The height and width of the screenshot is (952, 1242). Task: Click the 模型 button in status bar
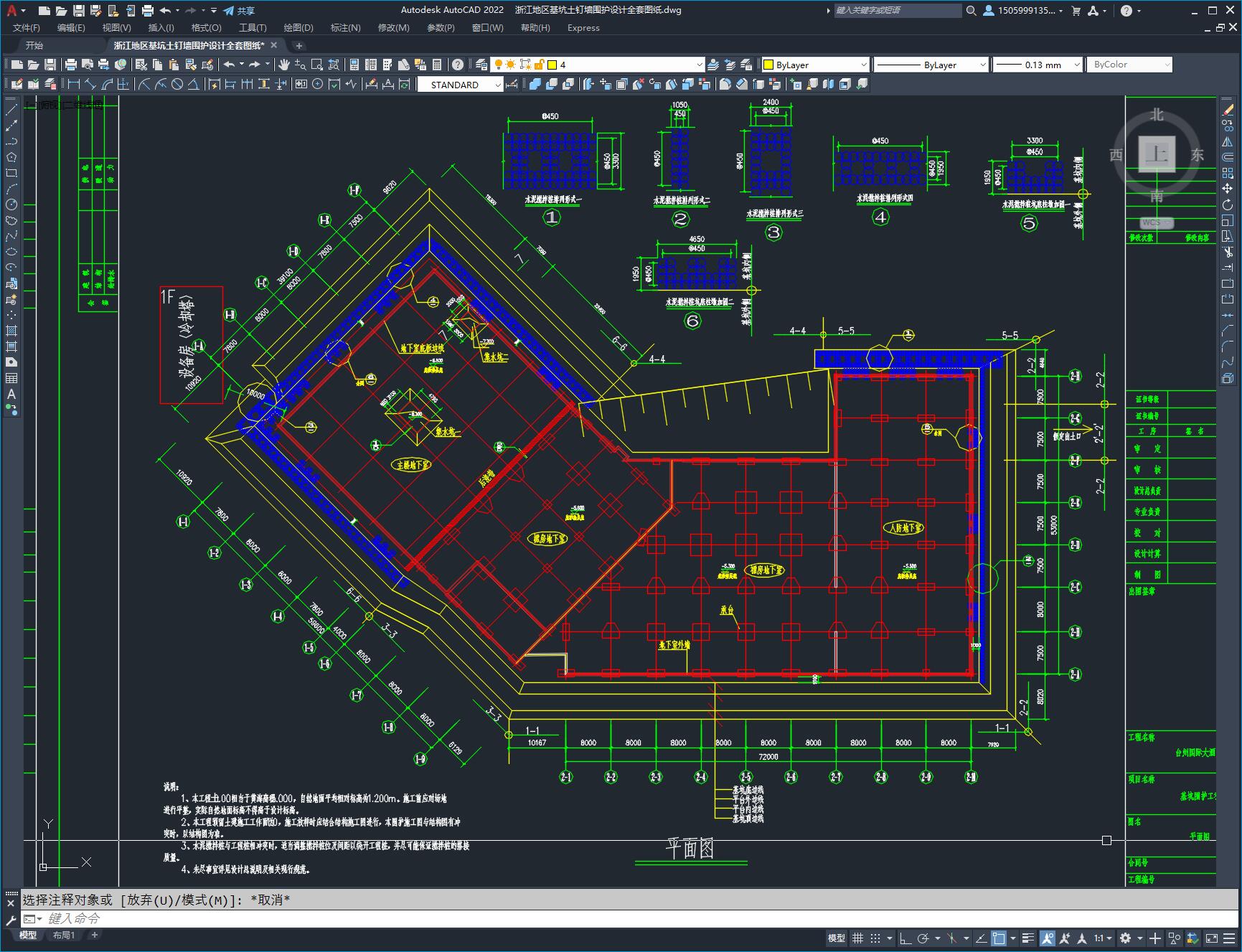tap(837, 938)
